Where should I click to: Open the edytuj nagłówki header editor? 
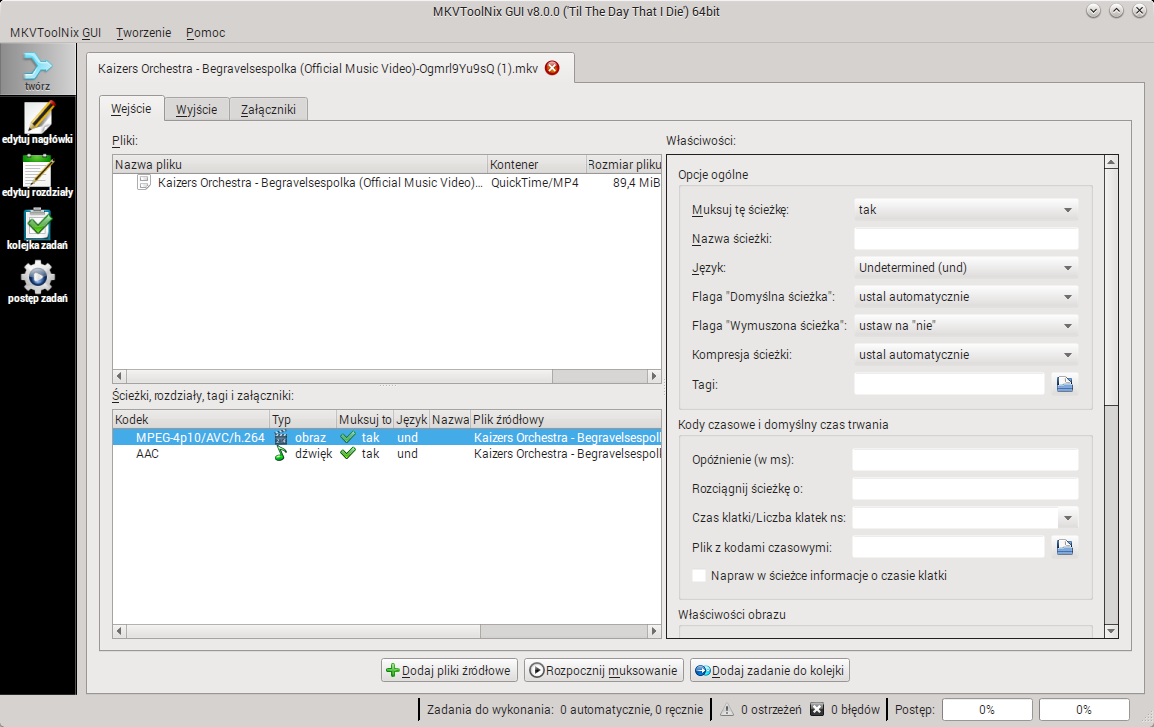38,122
